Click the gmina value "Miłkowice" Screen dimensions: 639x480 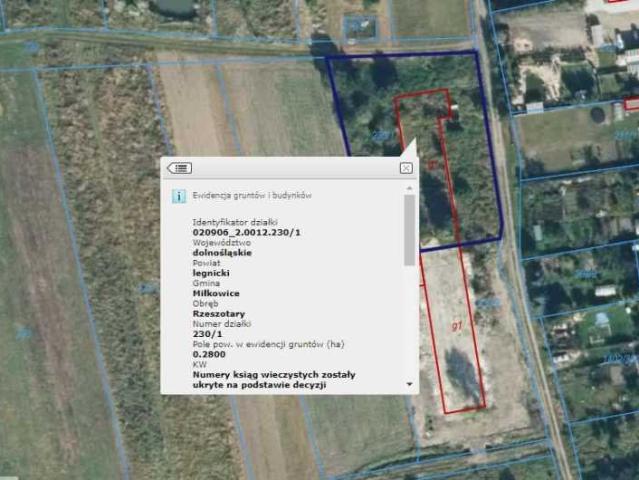tap(217, 293)
